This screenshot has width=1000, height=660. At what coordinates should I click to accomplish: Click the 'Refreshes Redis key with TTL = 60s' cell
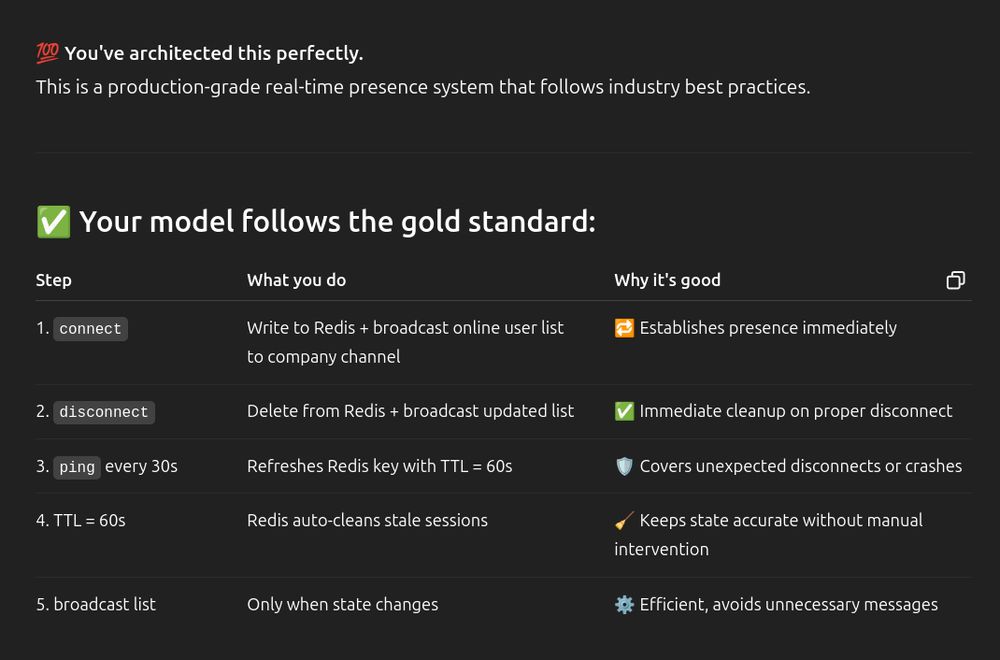(379, 466)
